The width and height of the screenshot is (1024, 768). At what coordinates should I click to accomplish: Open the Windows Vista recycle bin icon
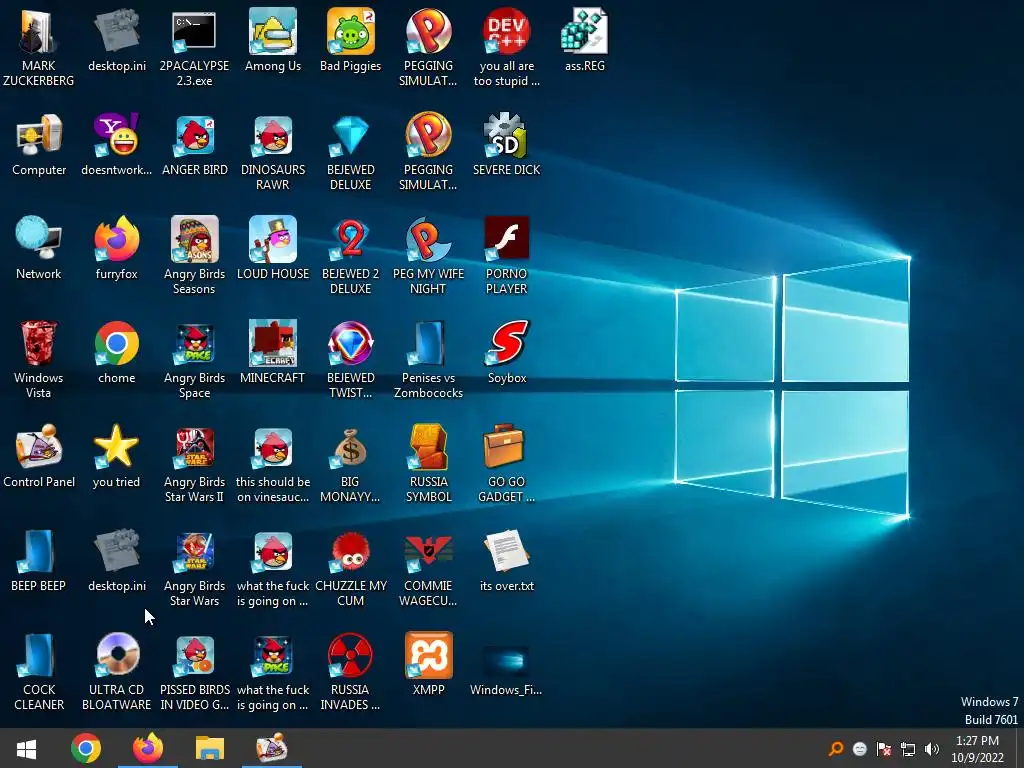39,359
